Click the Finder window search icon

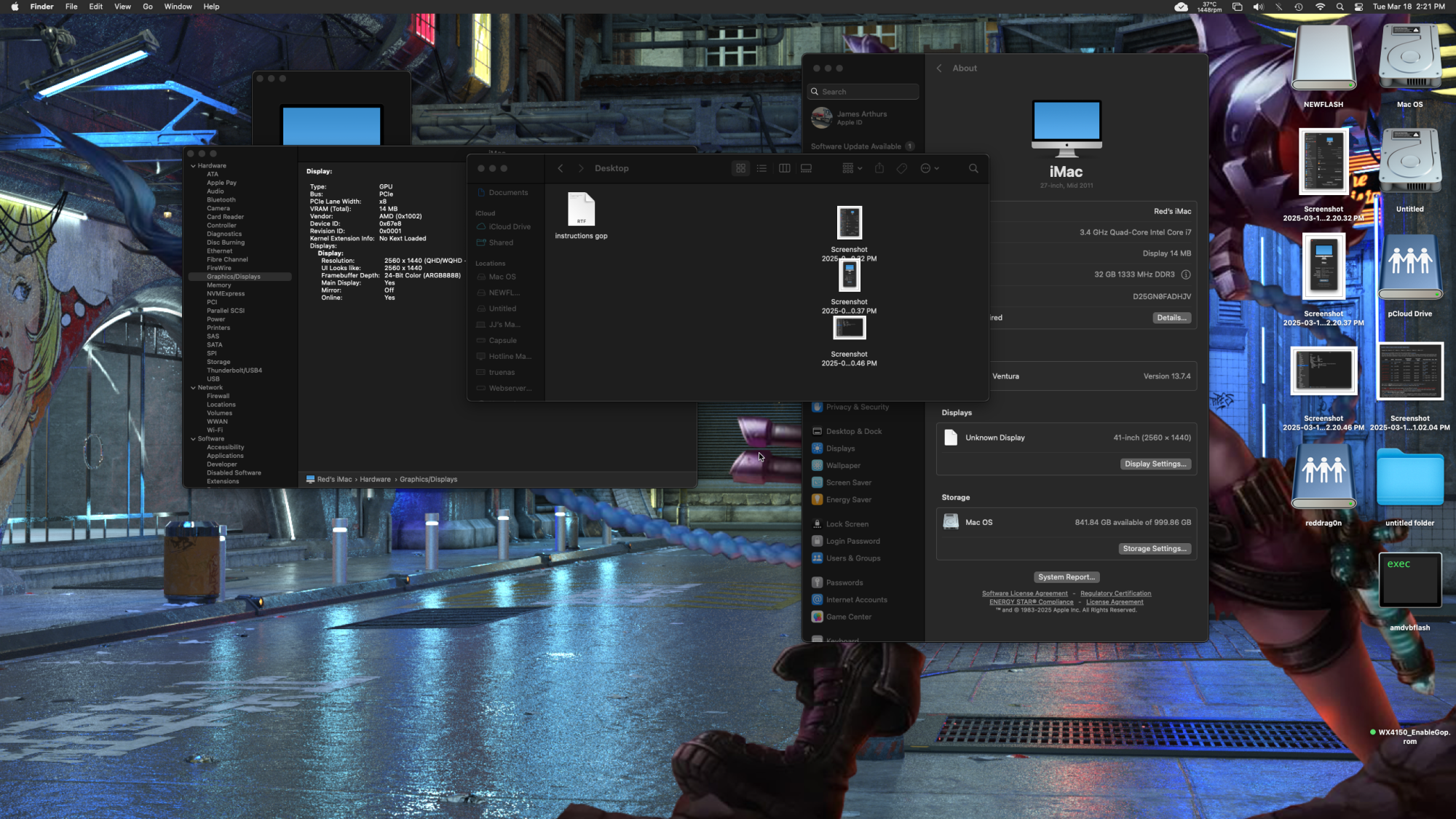point(973,168)
